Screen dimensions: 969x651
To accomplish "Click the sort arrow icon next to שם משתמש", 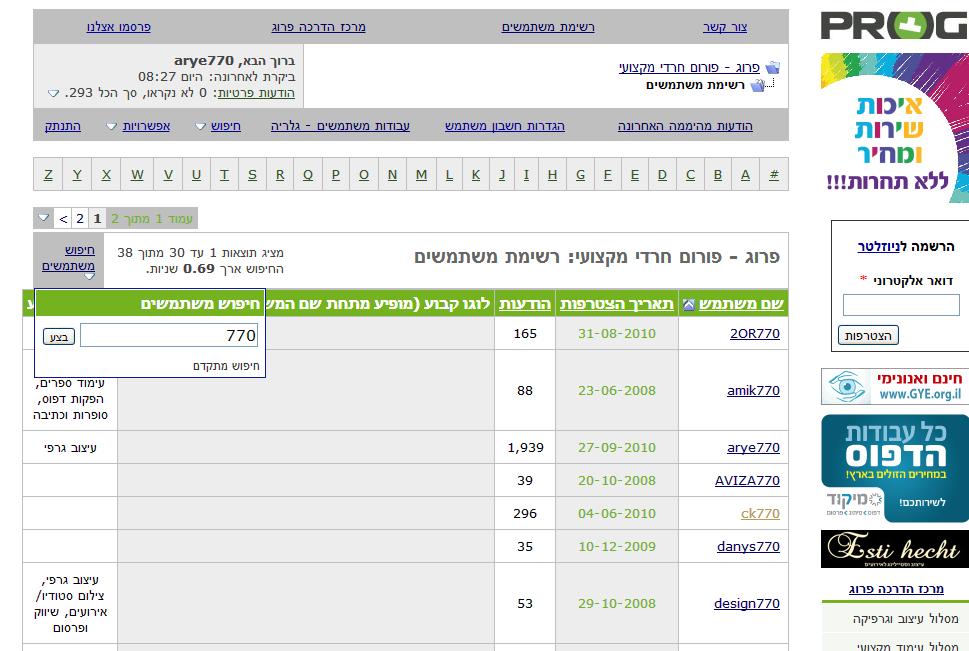I will [688, 304].
